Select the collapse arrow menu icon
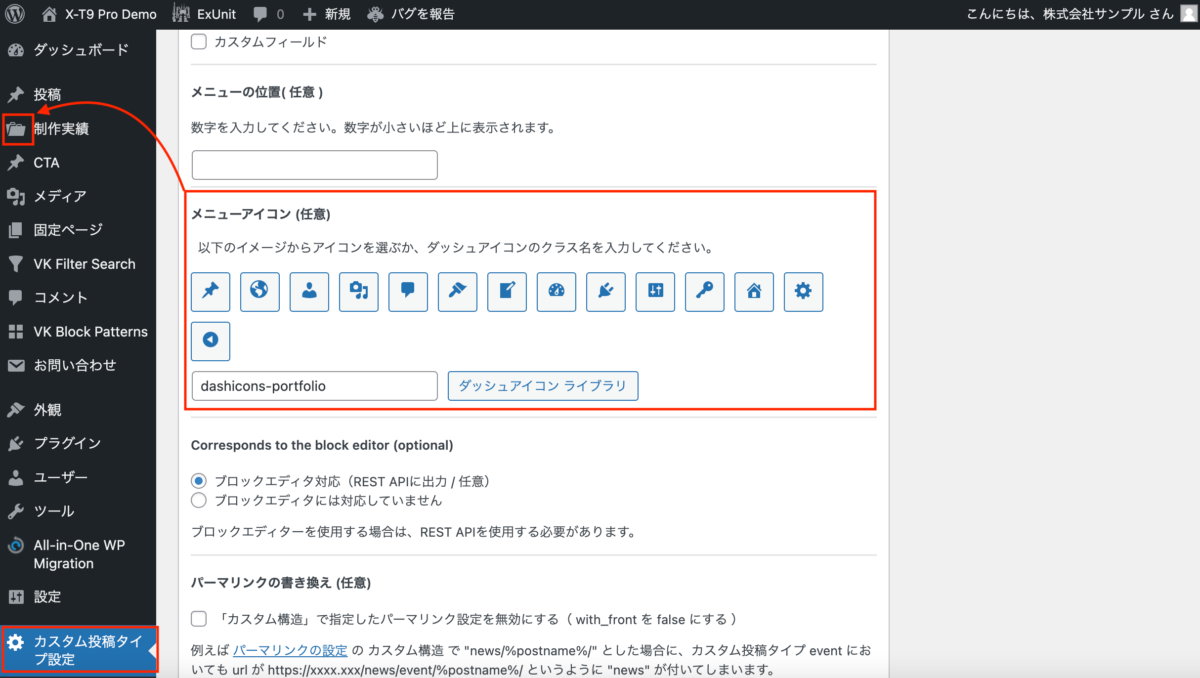 click(211, 340)
